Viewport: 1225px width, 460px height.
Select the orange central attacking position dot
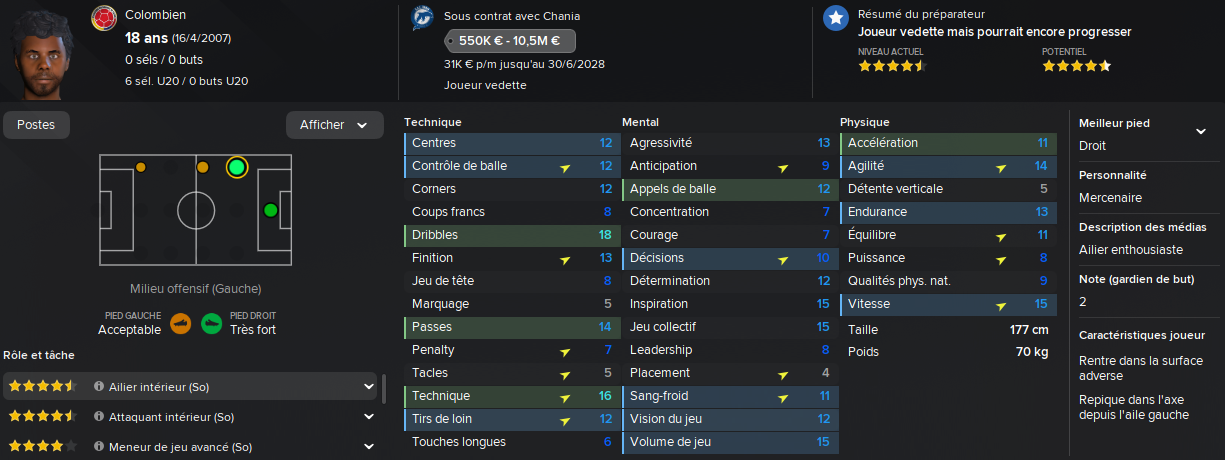pyautogui.click(x=202, y=167)
